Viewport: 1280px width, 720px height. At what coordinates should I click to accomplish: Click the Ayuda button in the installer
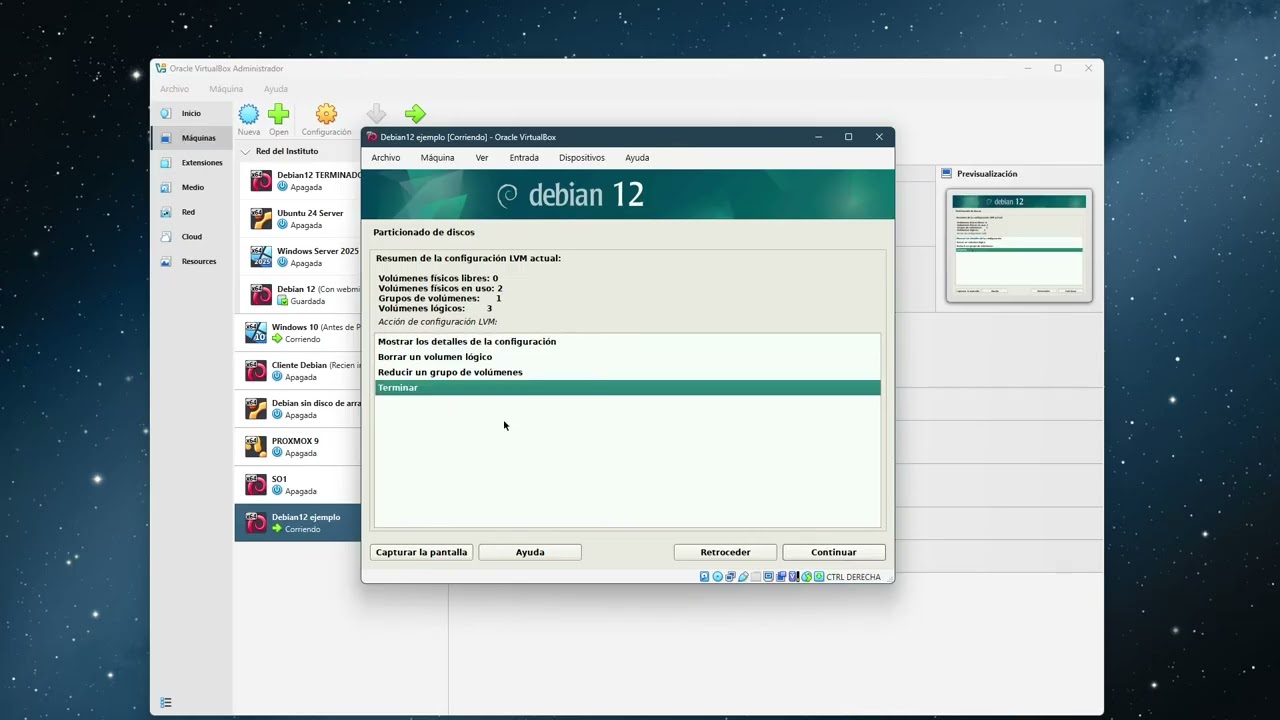point(530,552)
